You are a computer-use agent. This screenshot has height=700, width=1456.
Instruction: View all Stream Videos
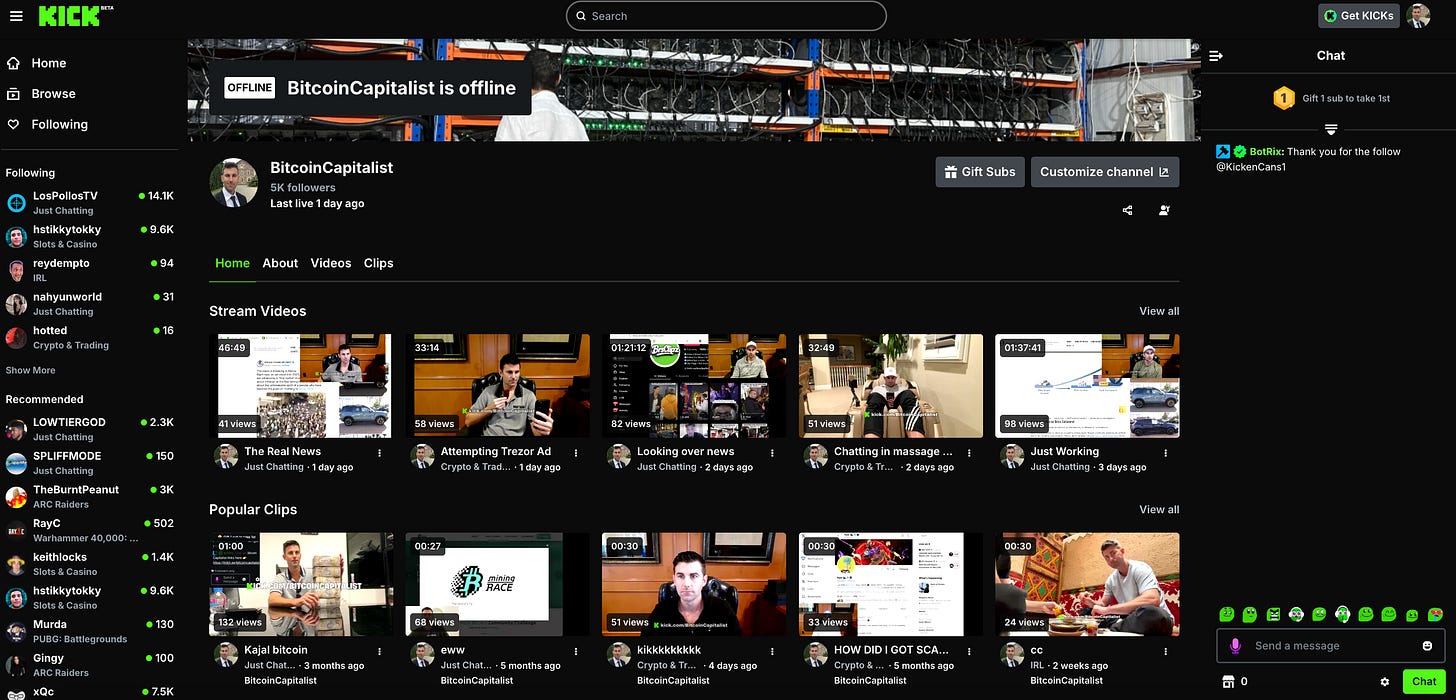[x=1159, y=311]
